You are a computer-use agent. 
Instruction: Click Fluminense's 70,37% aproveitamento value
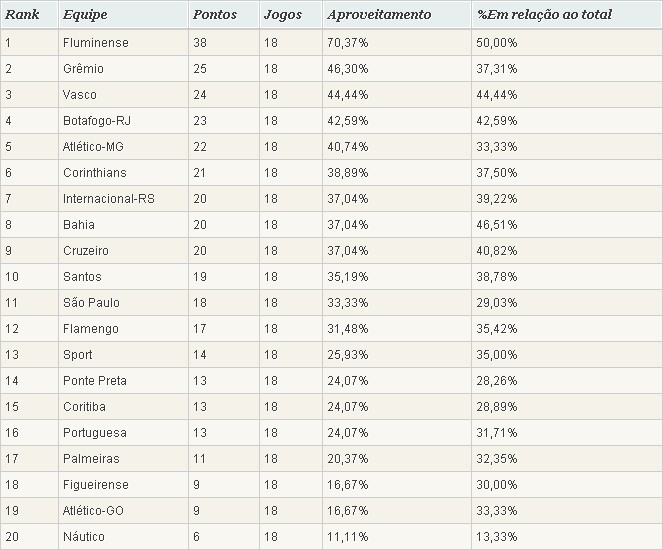(348, 43)
